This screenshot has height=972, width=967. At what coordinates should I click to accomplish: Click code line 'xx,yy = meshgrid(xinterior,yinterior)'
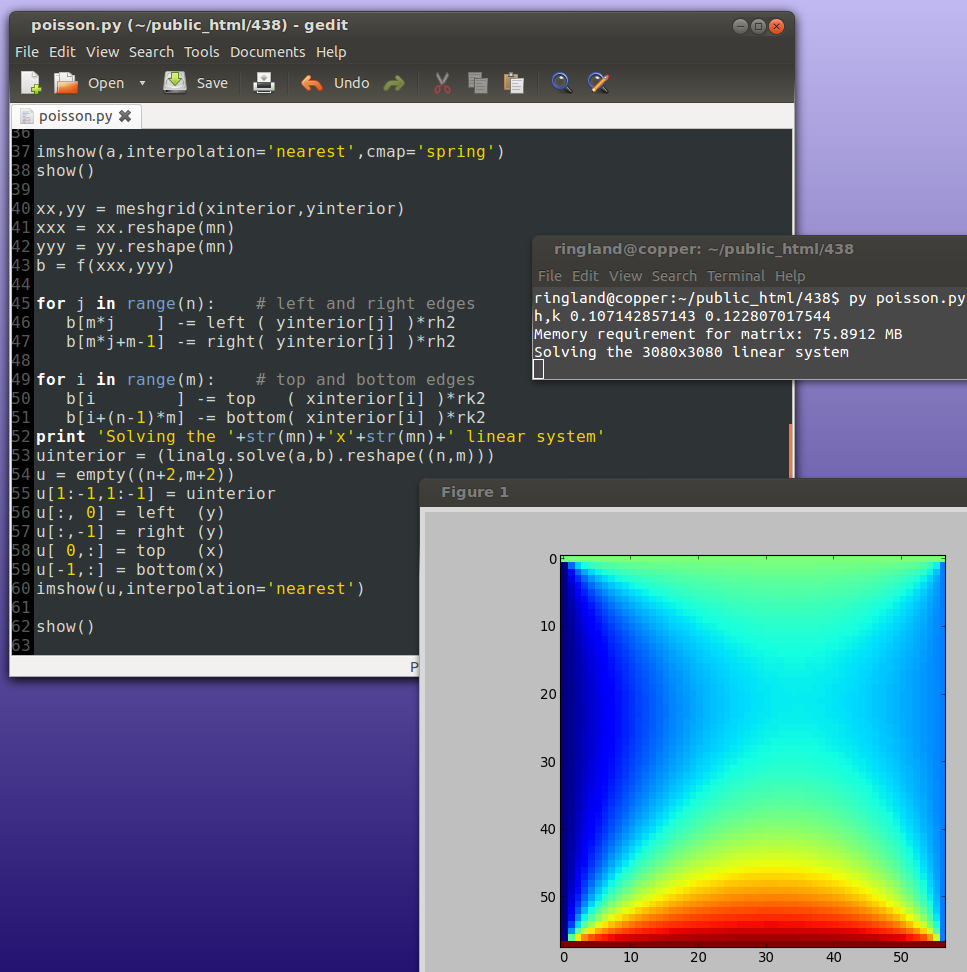pos(220,209)
